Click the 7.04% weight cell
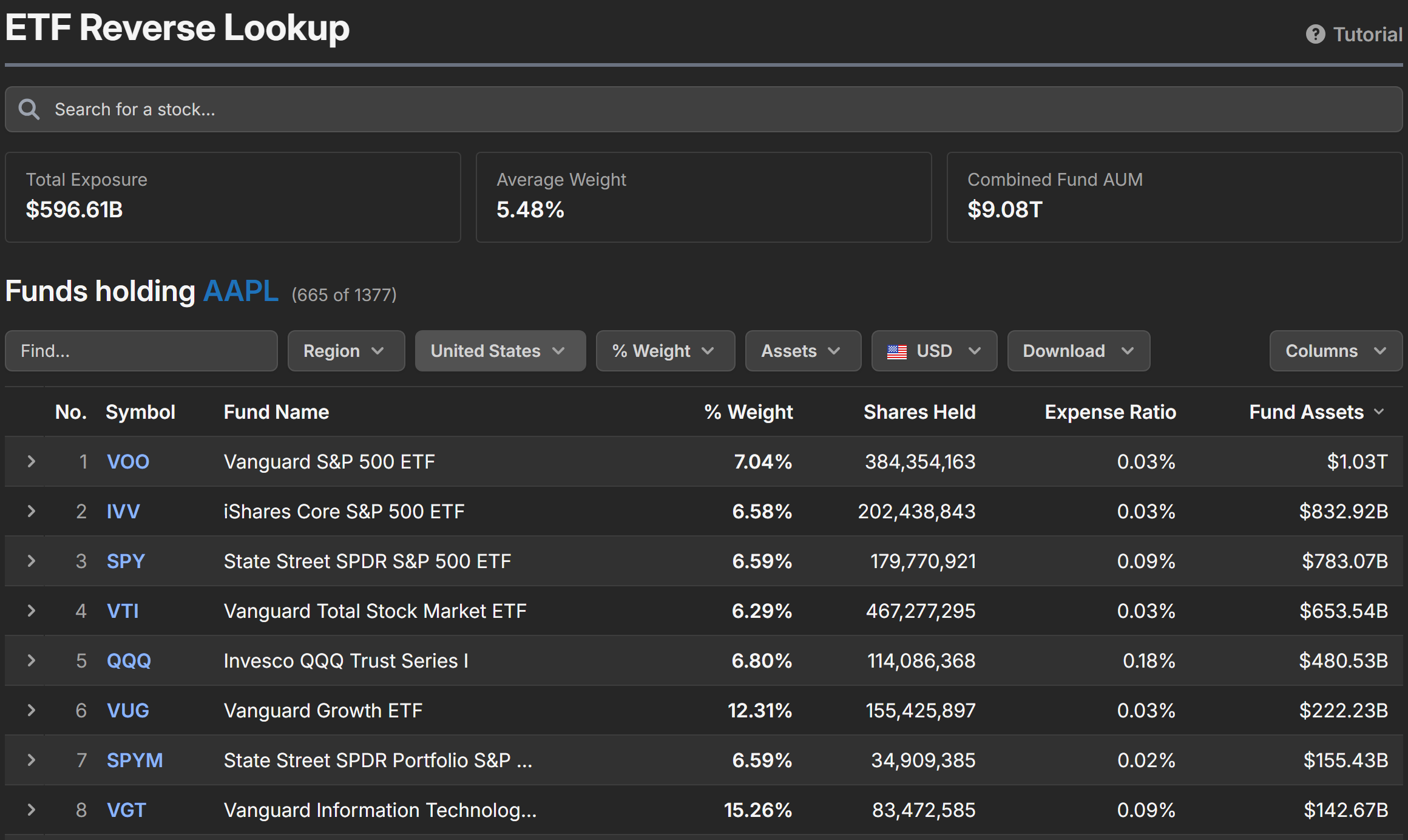1408x840 pixels. point(763,462)
